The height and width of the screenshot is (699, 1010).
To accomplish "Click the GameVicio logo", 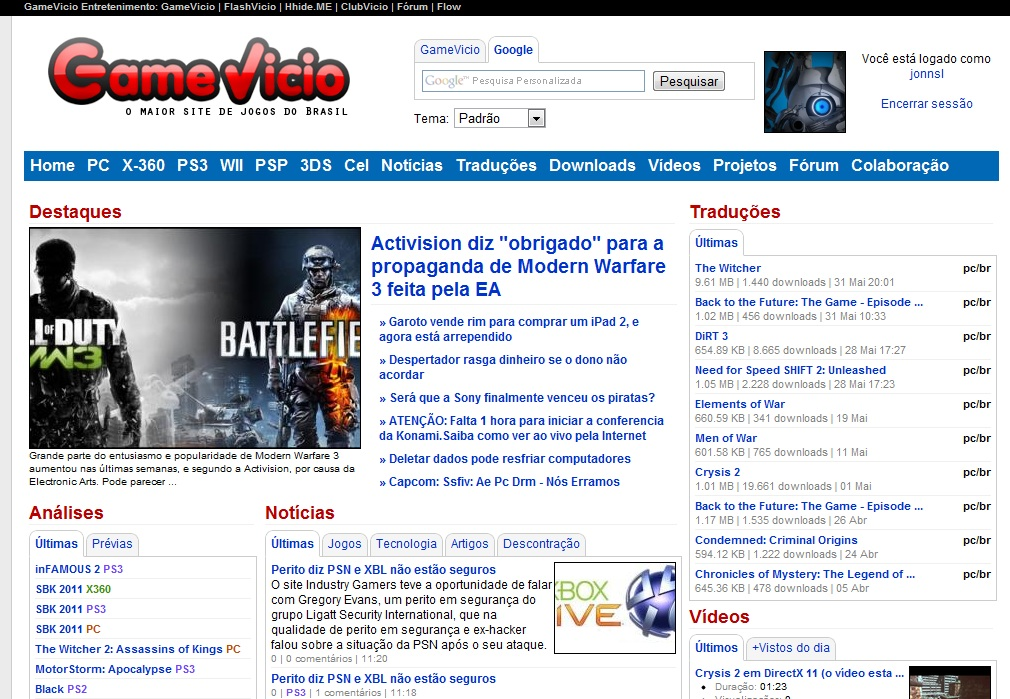I will tap(198, 77).
